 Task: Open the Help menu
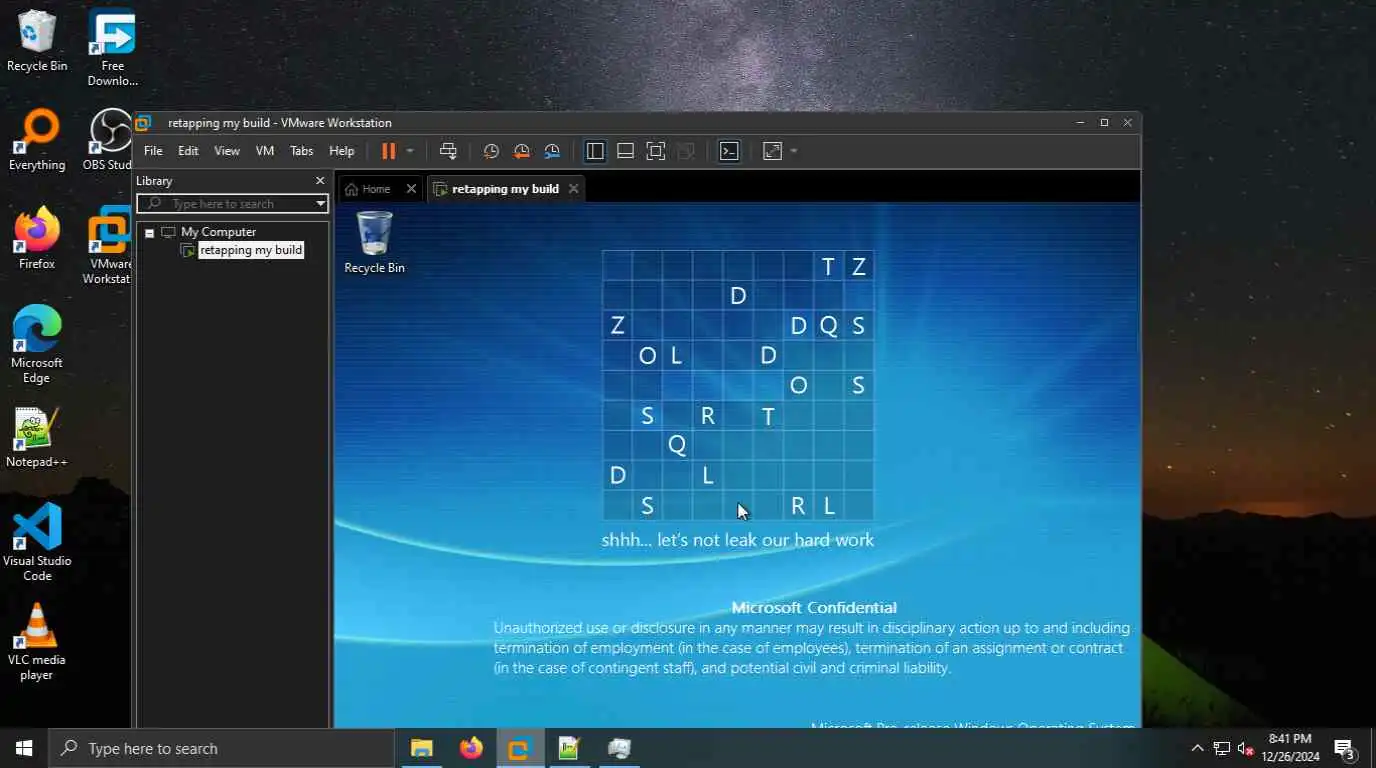click(342, 151)
